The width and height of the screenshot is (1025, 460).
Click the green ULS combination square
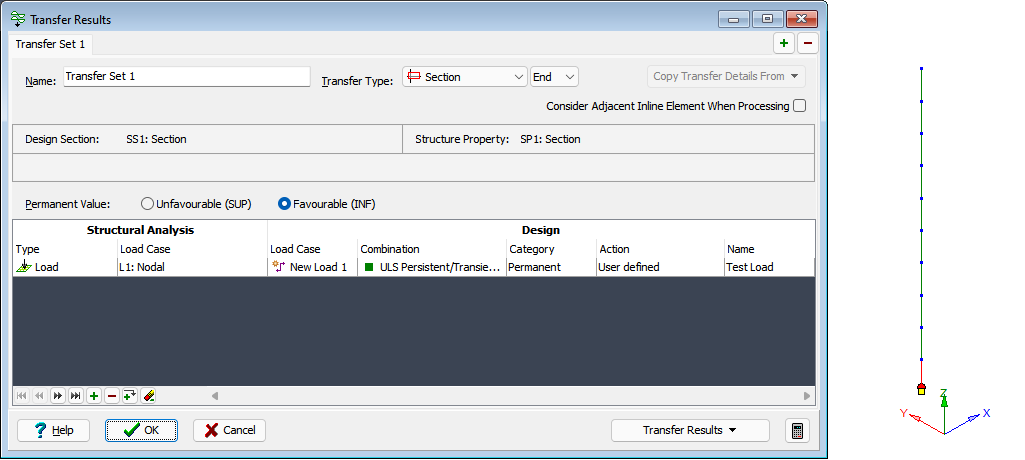coord(369,267)
